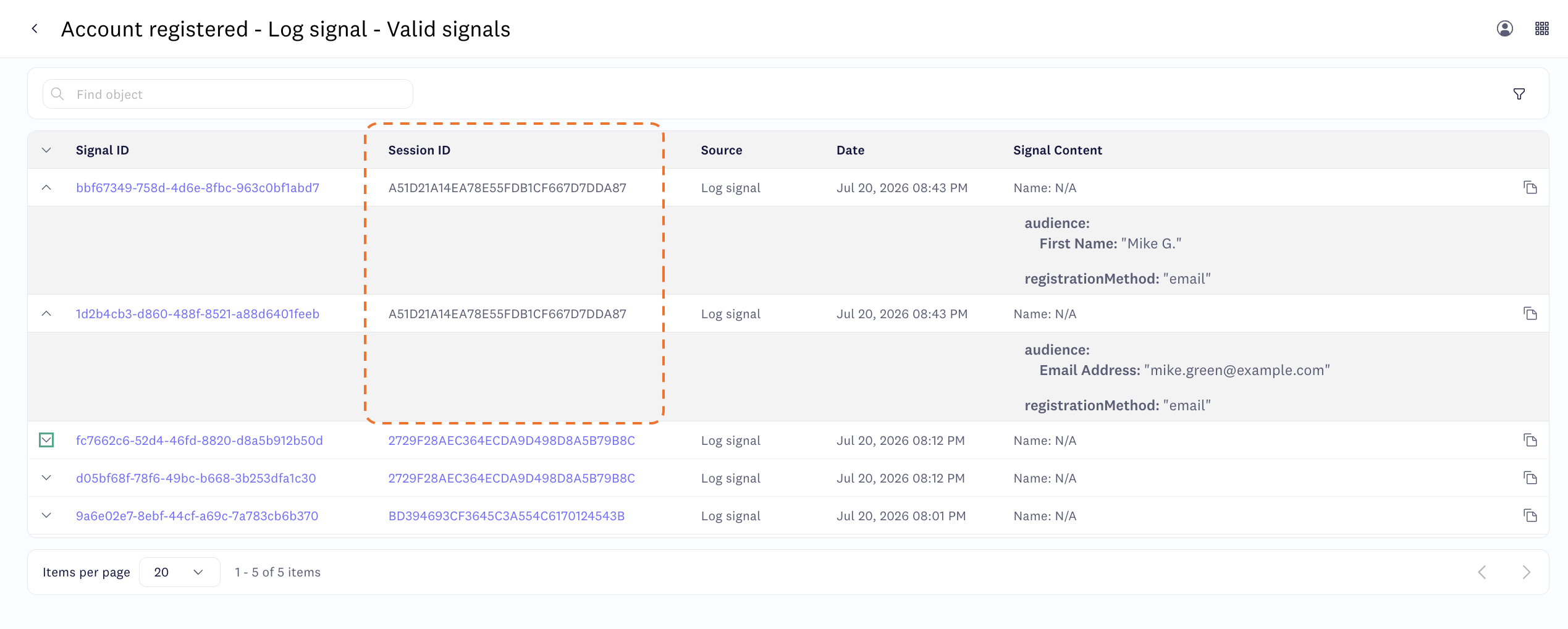Expand row 9a6e02e7-8ebf details

tap(46, 515)
